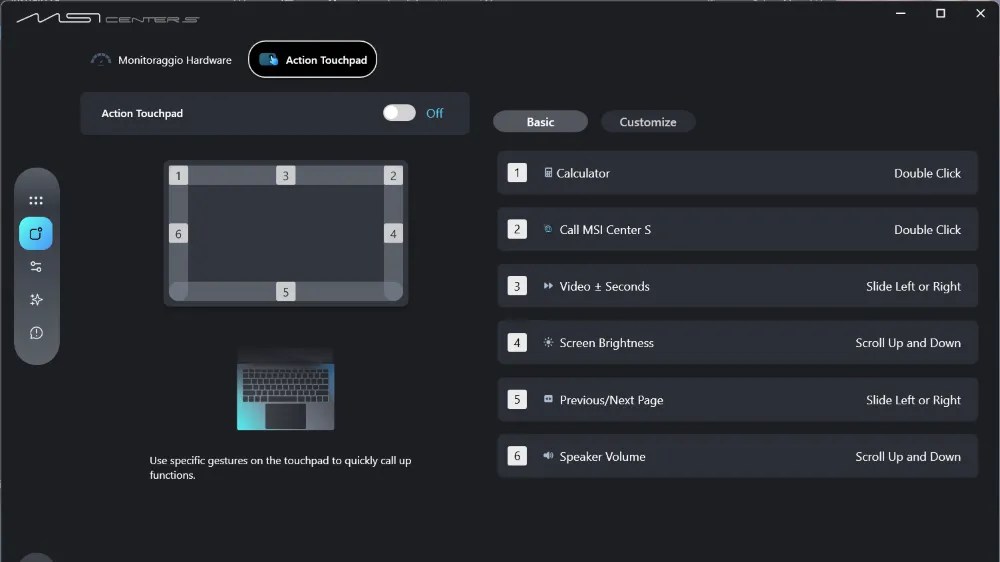Select the Basic mode button
Screen dimensions: 1000x562
pos(540,122)
